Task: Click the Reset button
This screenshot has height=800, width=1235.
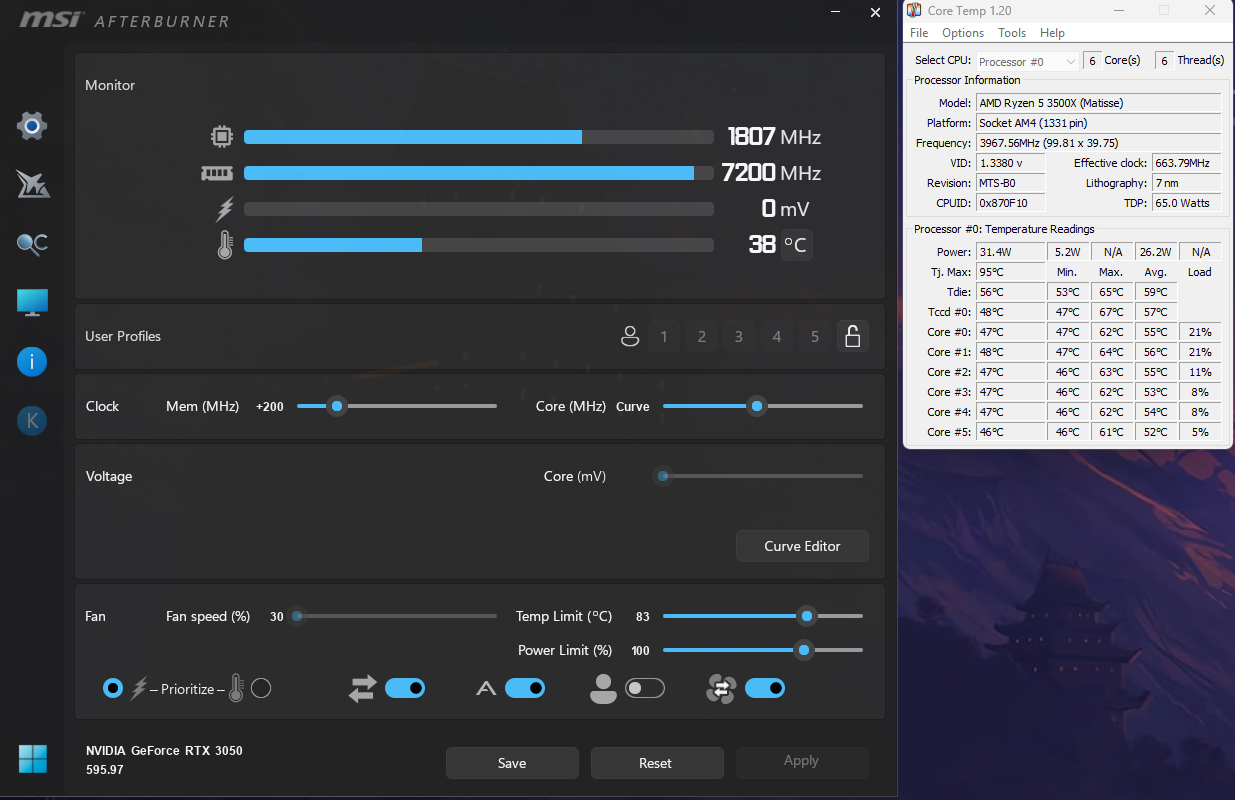Action: 656,763
